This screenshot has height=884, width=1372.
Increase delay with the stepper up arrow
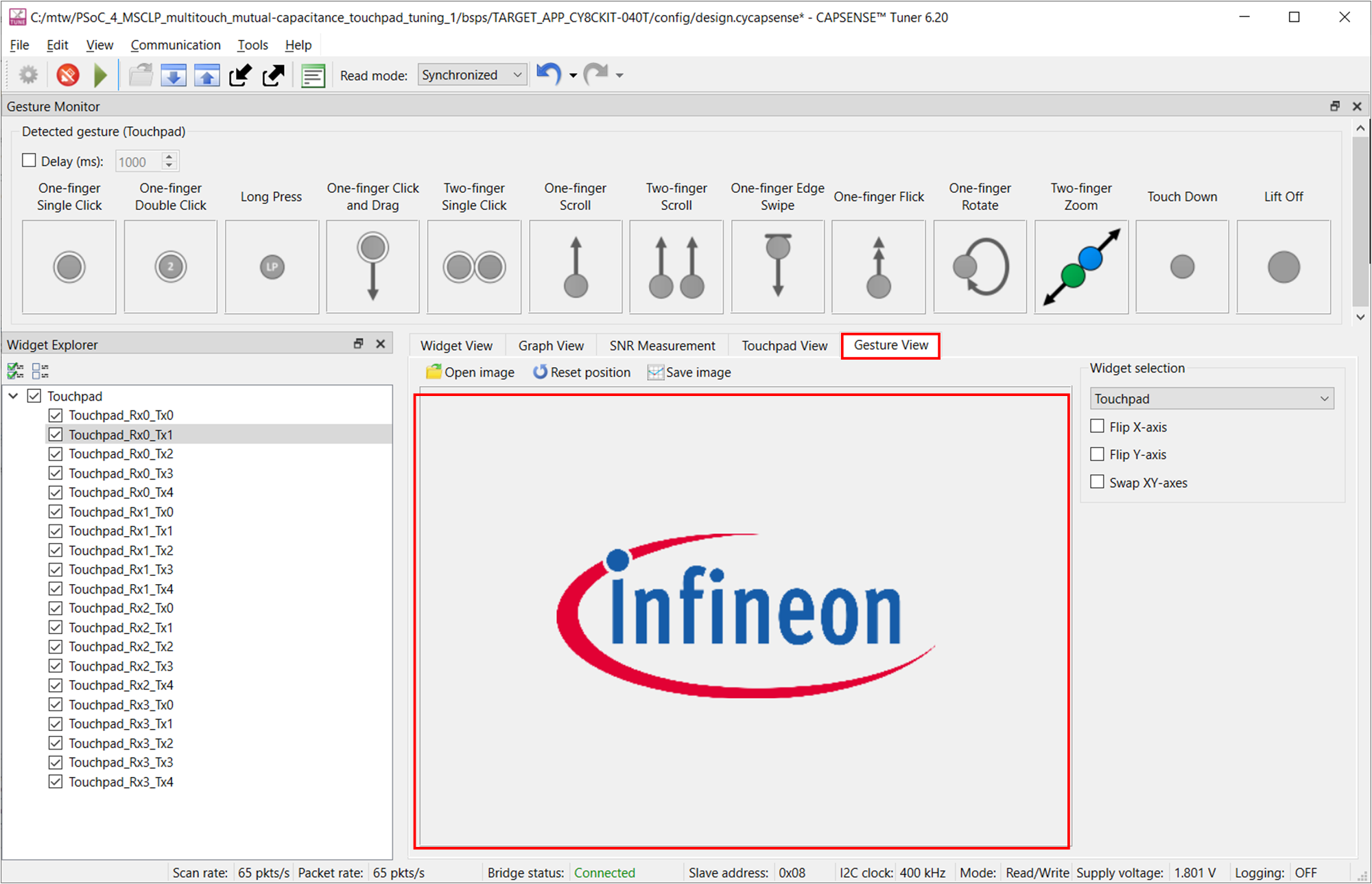[x=169, y=156]
